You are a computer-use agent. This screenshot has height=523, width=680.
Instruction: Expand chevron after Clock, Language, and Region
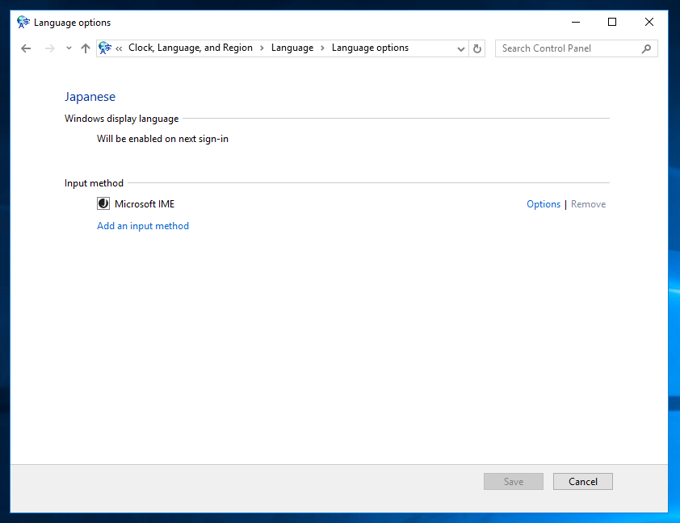[262, 48]
